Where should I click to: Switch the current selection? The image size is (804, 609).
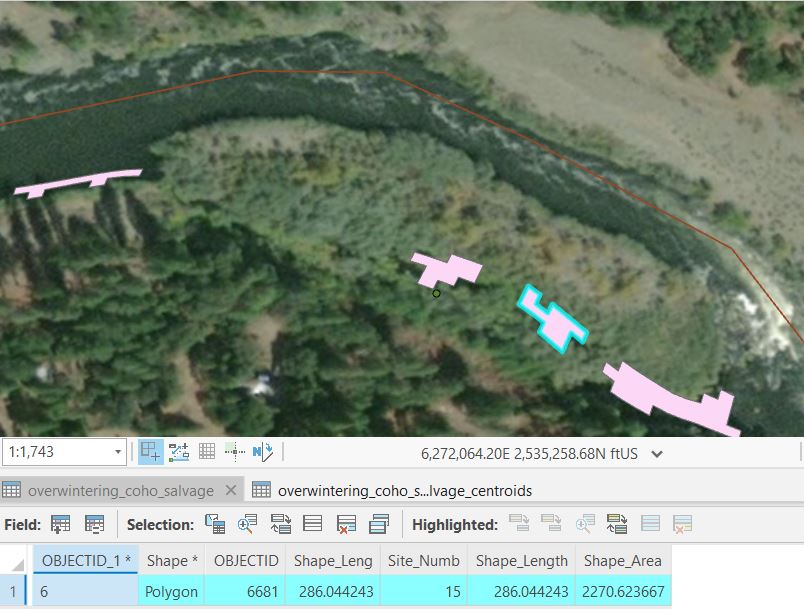point(280,524)
